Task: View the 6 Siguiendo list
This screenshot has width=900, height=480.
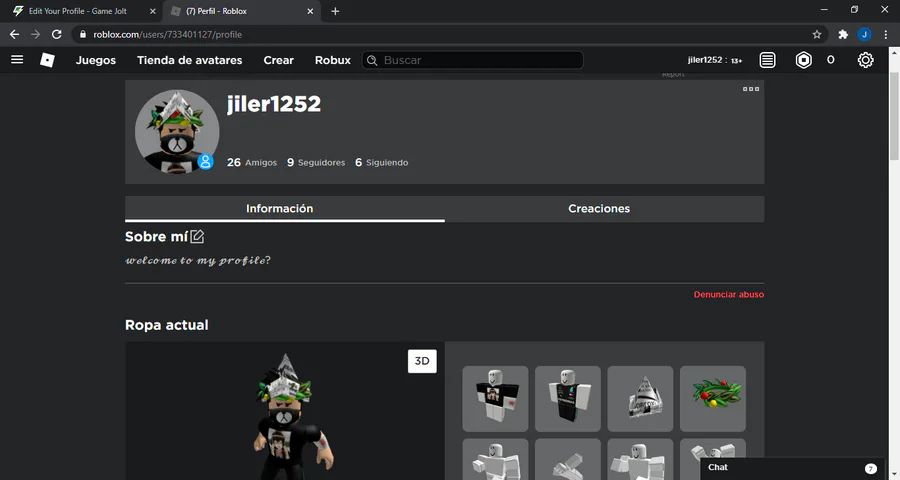Action: tap(382, 162)
